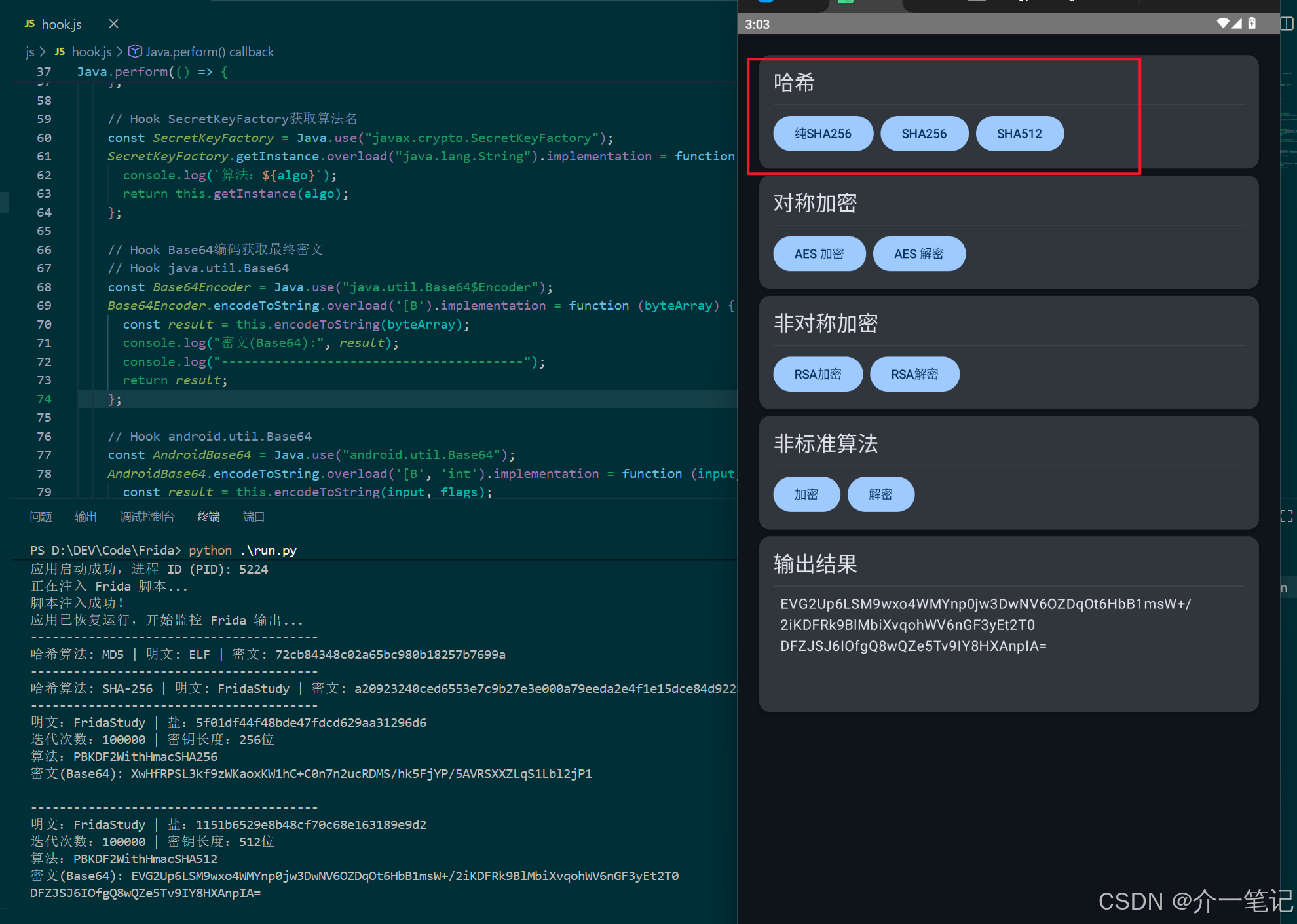The image size is (1297, 924).
Task: Tap 解密 under 非标准算法
Action: pyautogui.click(x=880, y=494)
